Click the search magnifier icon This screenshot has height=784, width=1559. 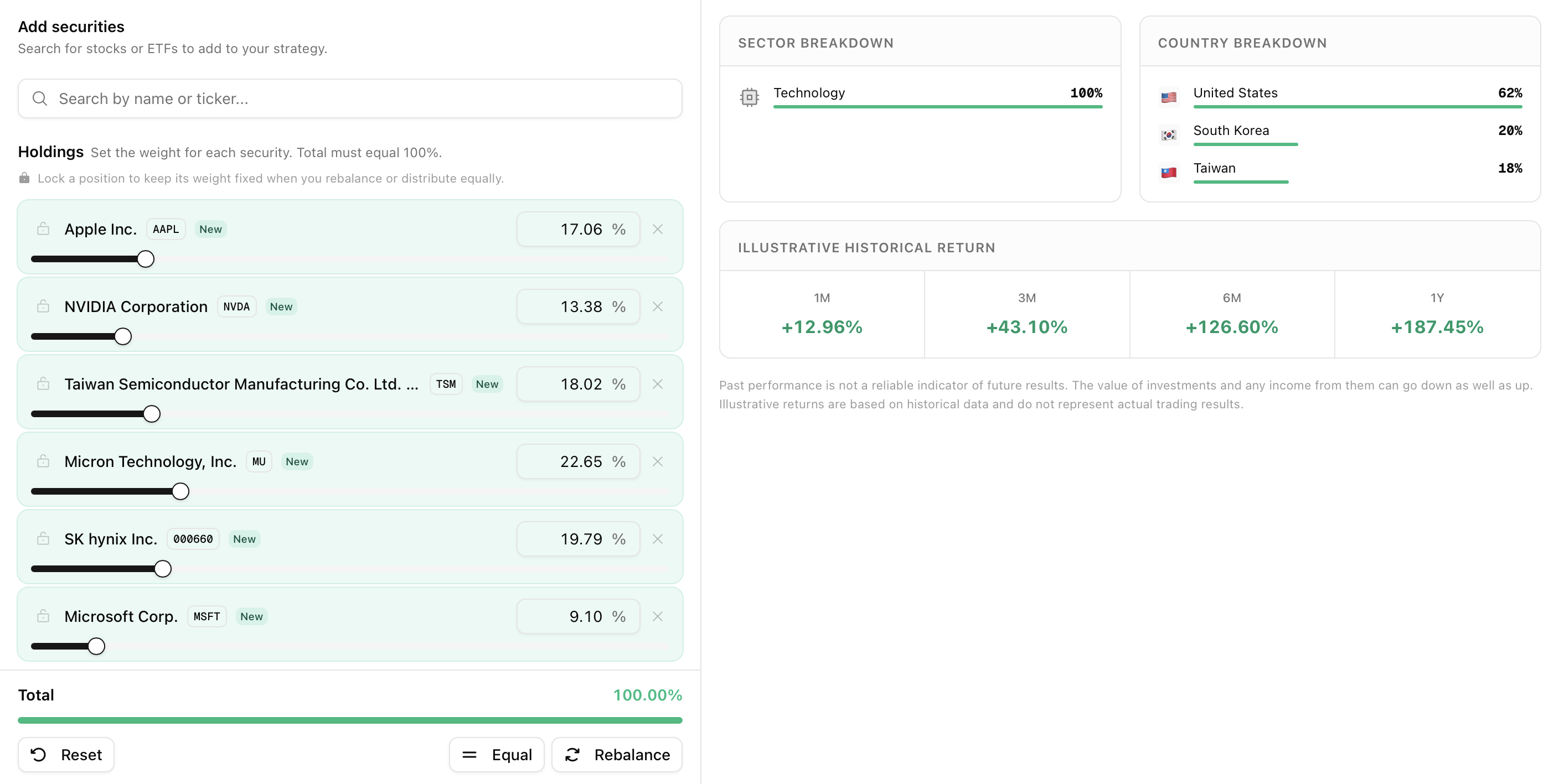[40, 98]
